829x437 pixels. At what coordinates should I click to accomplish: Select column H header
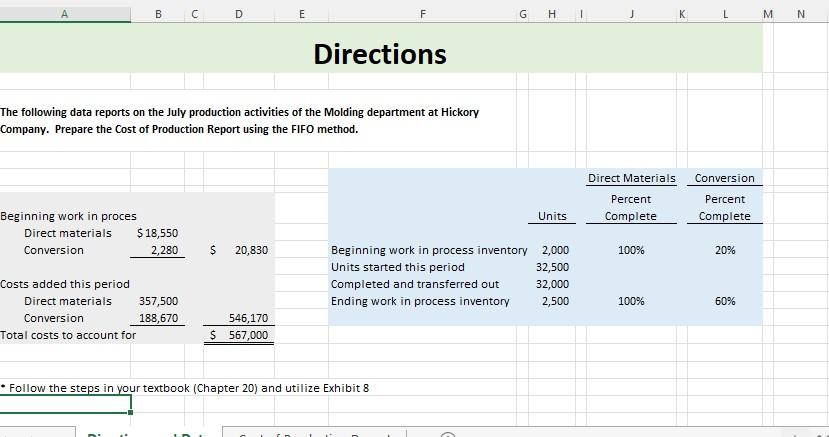tap(552, 15)
